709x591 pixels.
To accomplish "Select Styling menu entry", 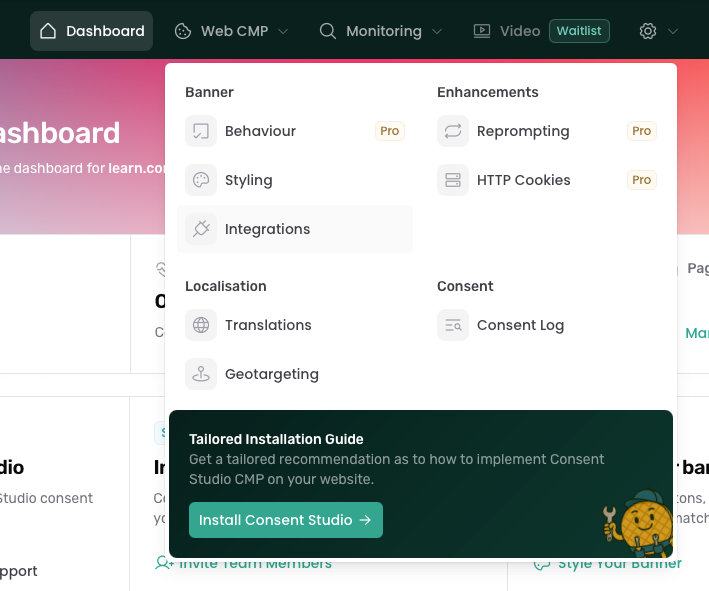I will (295, 180).
